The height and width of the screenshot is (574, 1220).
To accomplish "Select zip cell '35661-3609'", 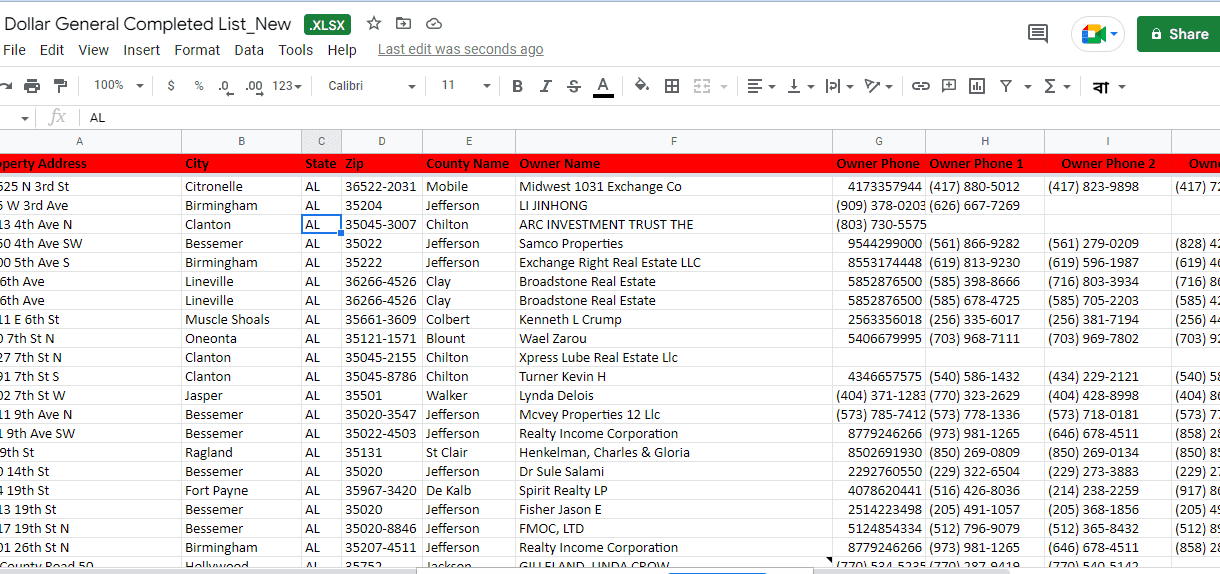I will click(x=382, y=319).
